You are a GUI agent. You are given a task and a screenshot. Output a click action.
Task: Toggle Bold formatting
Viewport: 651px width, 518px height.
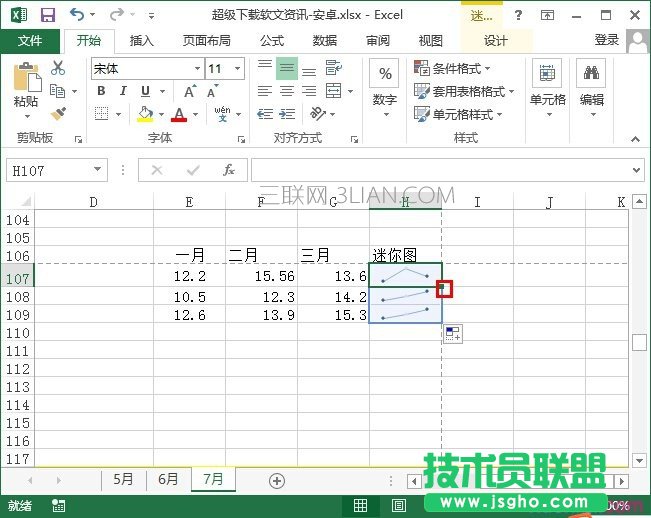(101, 91)
